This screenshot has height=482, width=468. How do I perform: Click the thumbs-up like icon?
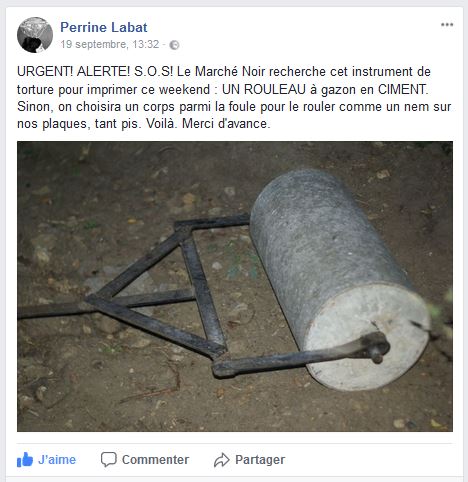[25, 460]
